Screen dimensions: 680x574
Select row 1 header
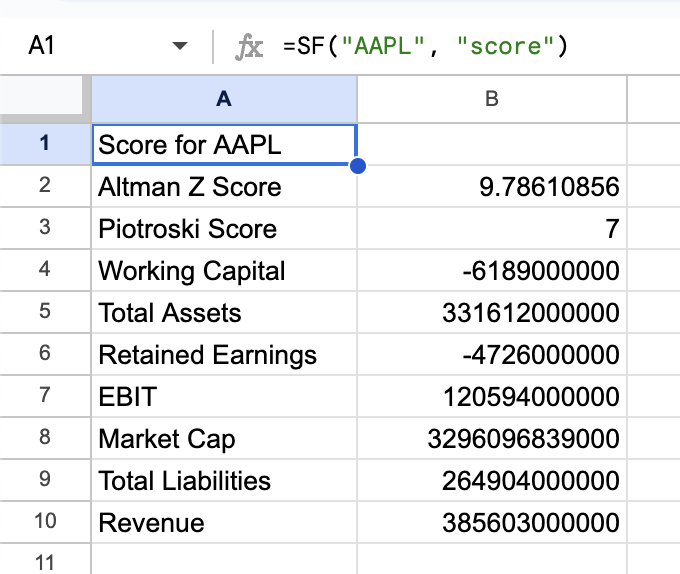[x=45, y=144]
